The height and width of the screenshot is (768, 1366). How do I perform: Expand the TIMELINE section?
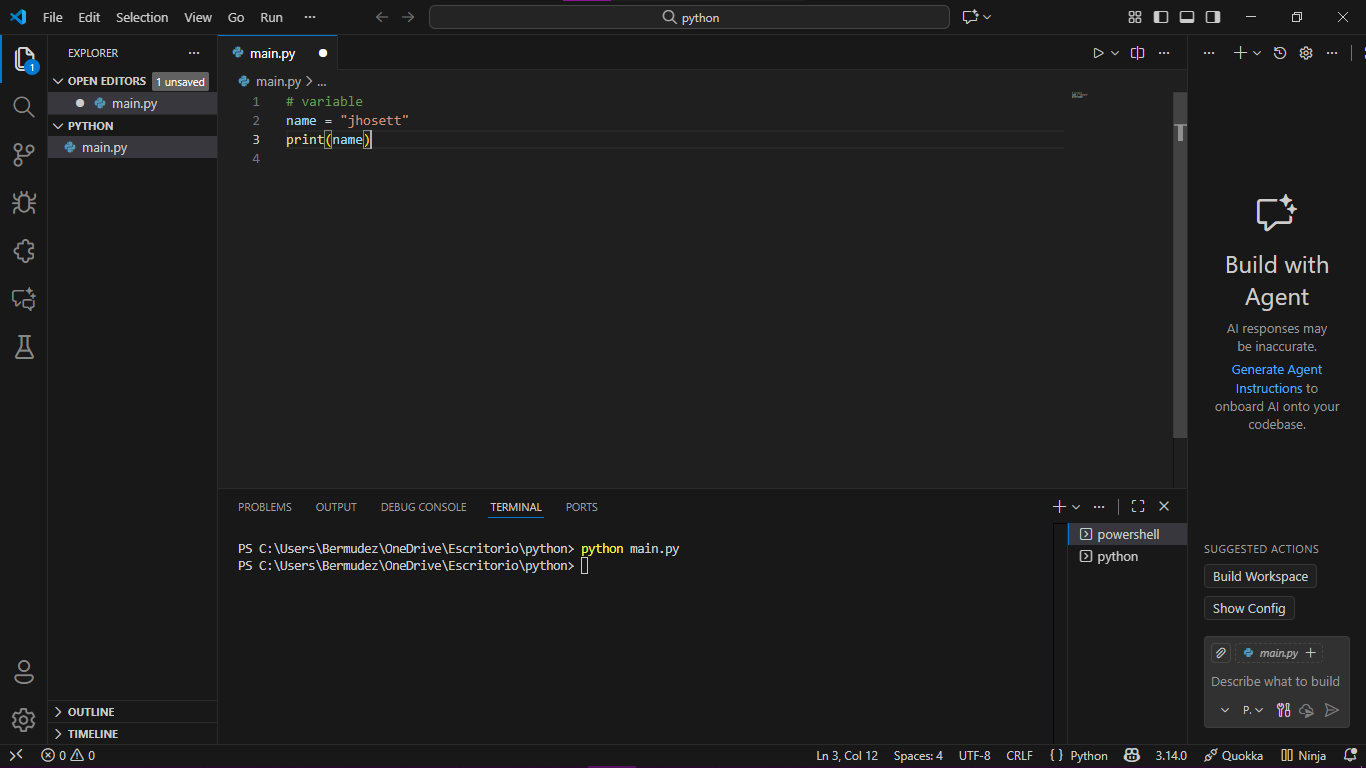click(x=92, y=734)
